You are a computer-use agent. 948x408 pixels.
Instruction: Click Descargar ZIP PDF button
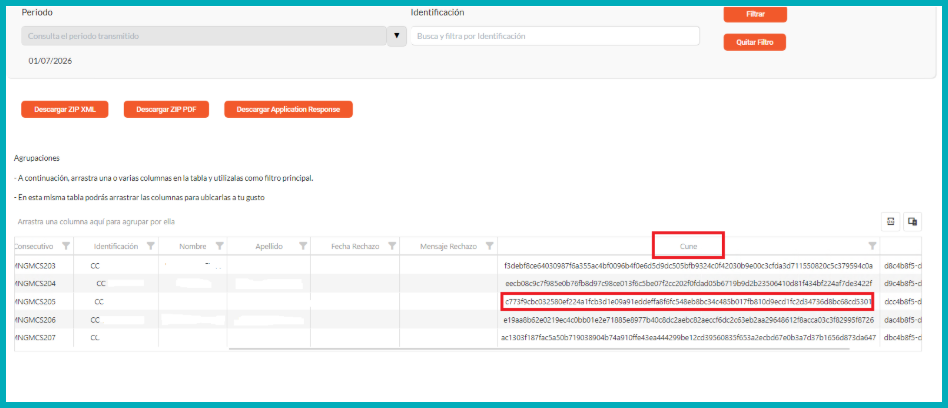[x=166, y=109]
